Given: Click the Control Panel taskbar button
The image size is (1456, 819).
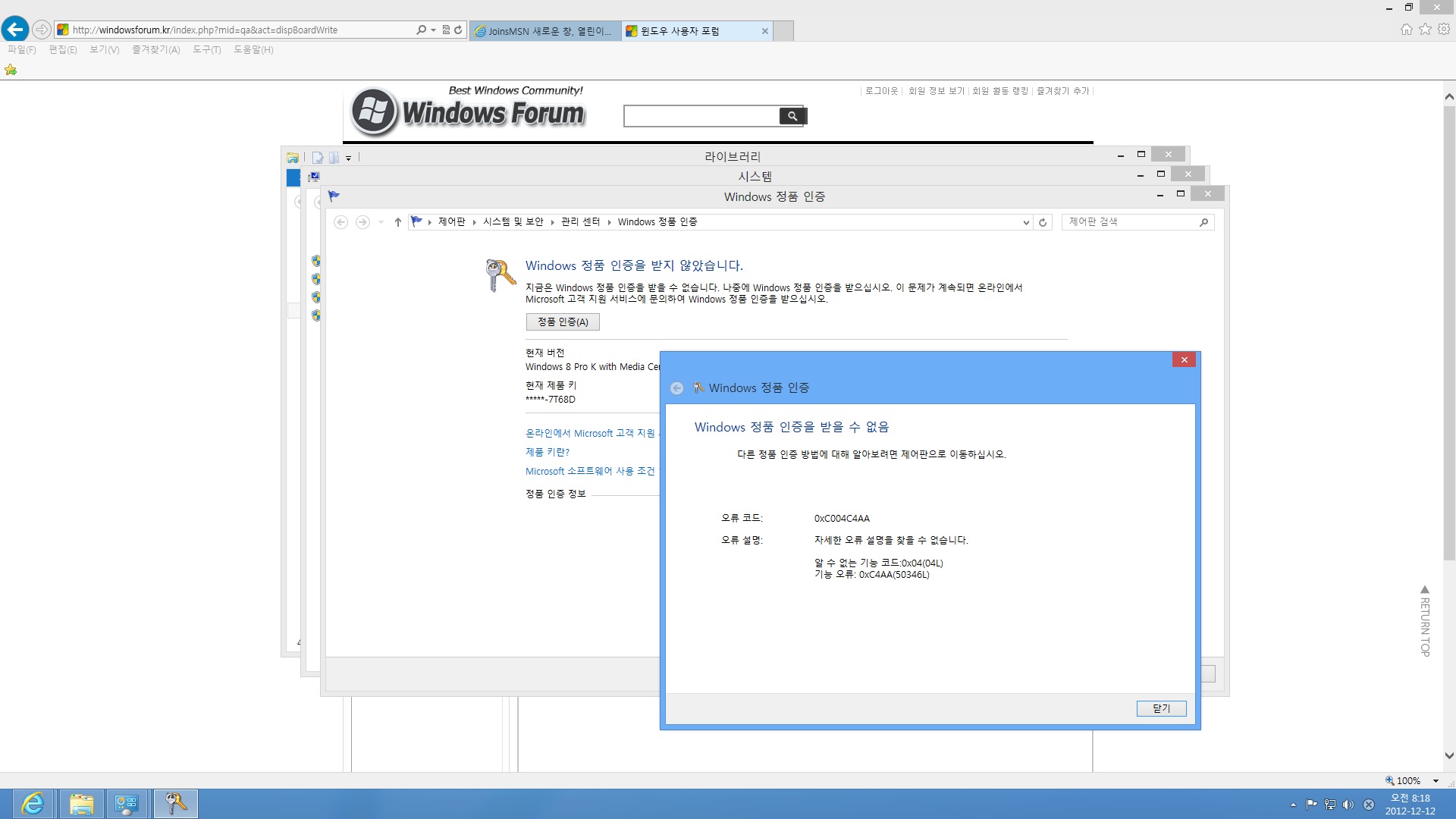Looking at the screenshot, I should click(126, 804).
